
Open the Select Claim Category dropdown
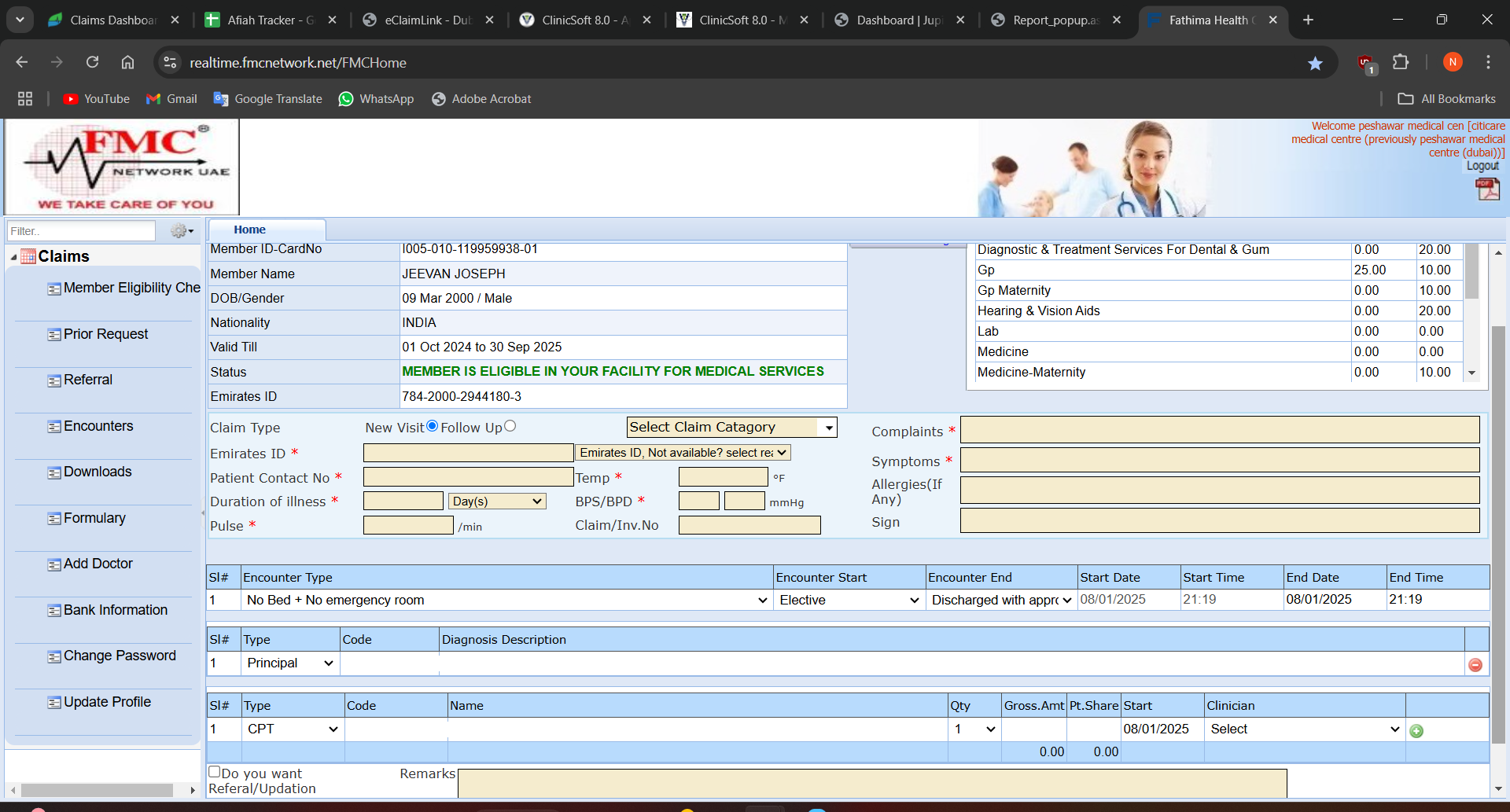(x=731, y=427)
